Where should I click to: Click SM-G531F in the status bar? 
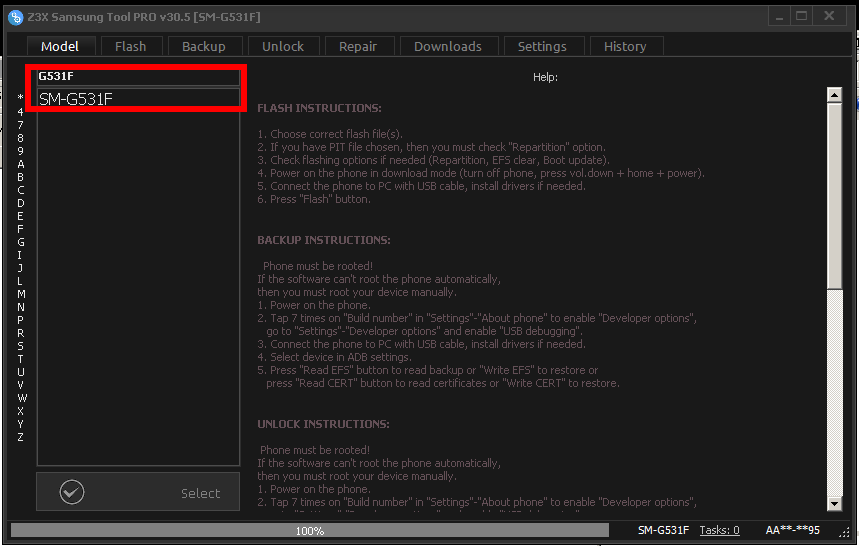[x=663, y=530]
